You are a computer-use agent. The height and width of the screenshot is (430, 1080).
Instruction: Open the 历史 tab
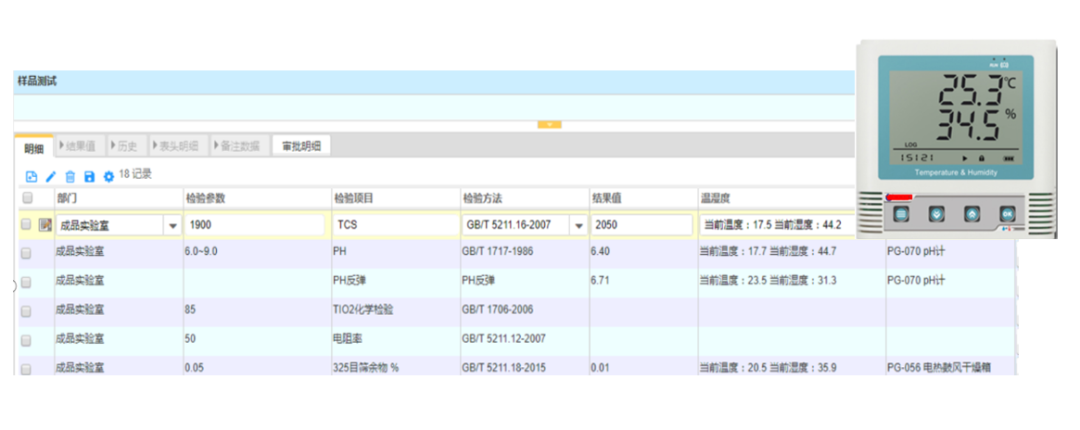[123, 146]
